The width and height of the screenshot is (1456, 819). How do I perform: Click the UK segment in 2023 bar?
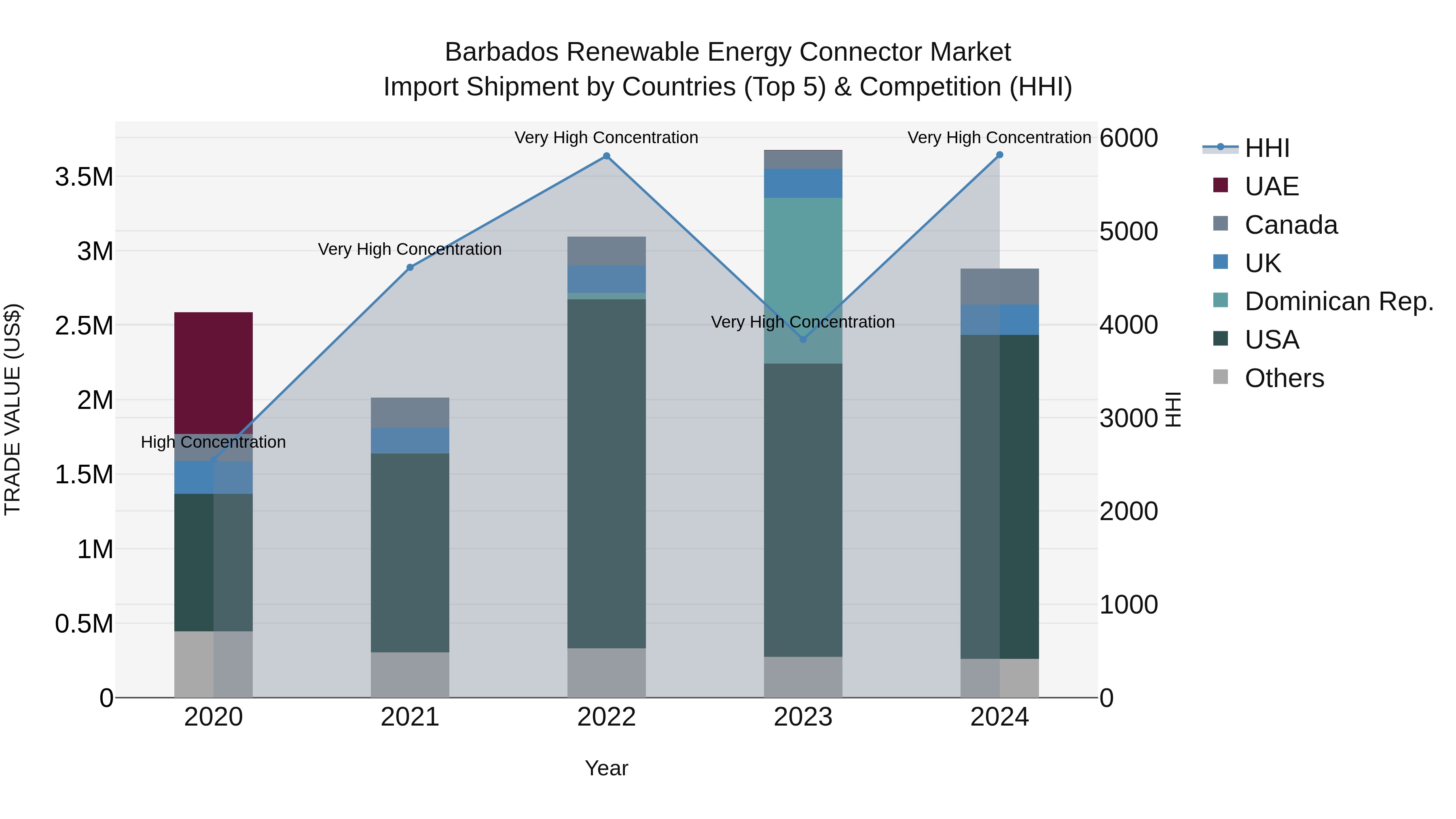pos(803,183)
